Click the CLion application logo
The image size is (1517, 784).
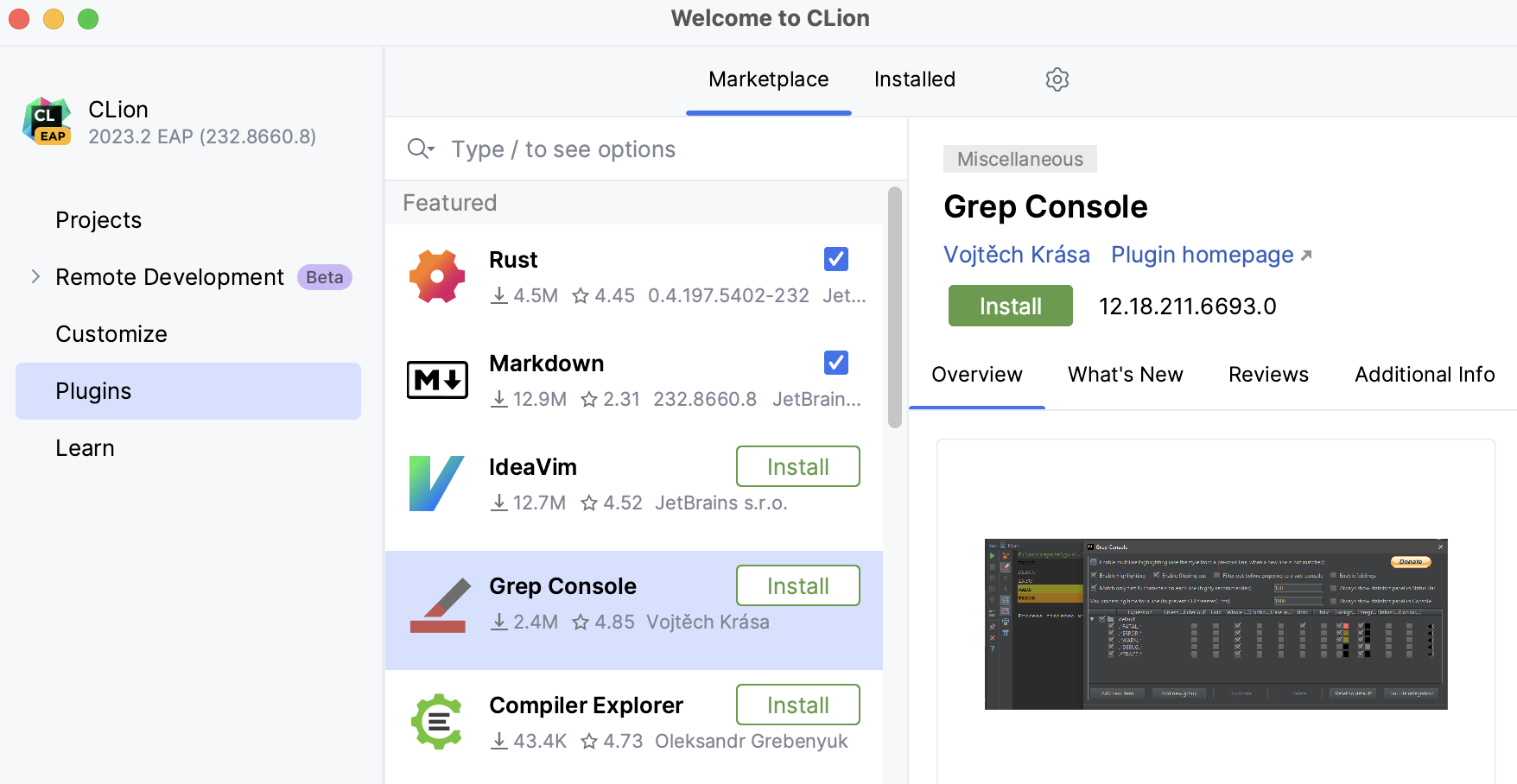46,121
